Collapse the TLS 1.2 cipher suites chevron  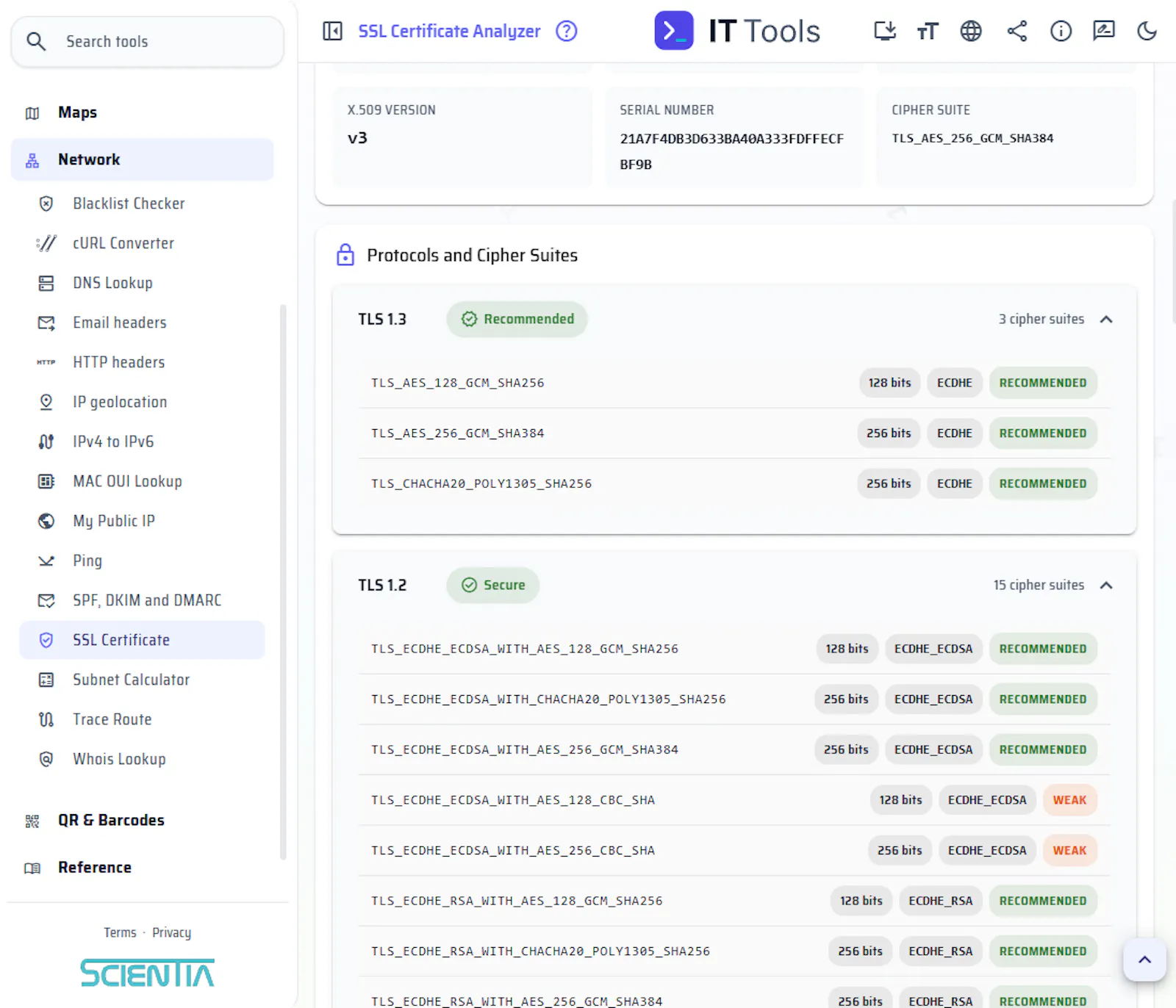pyautogui.click(x=1106, y=586)
